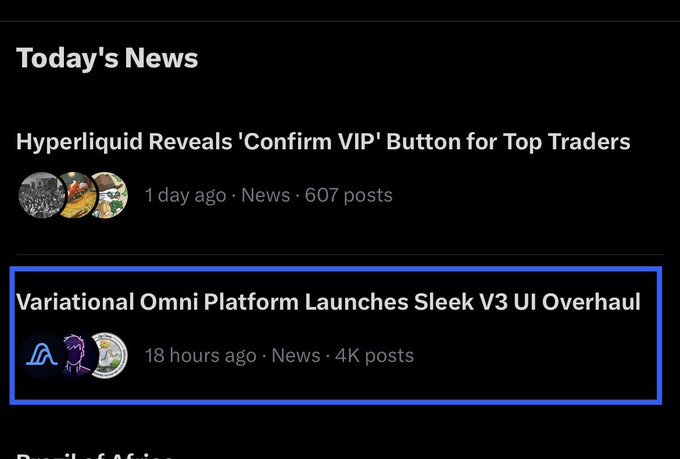Open the purple silhouette avatar
The width and height of the screenshot is (680, 459).
78,355
